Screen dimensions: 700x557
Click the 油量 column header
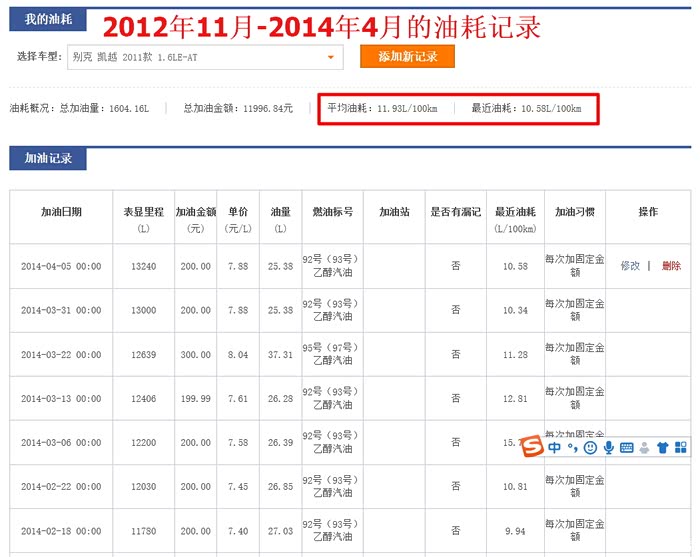point(280,212)
